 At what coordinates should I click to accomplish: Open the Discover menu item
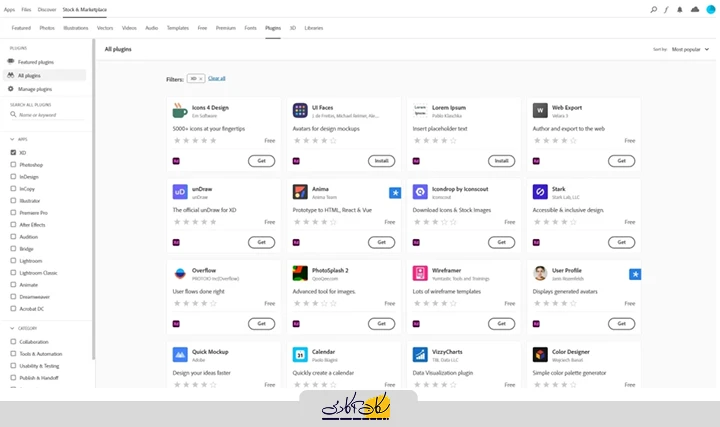[47, 9]
